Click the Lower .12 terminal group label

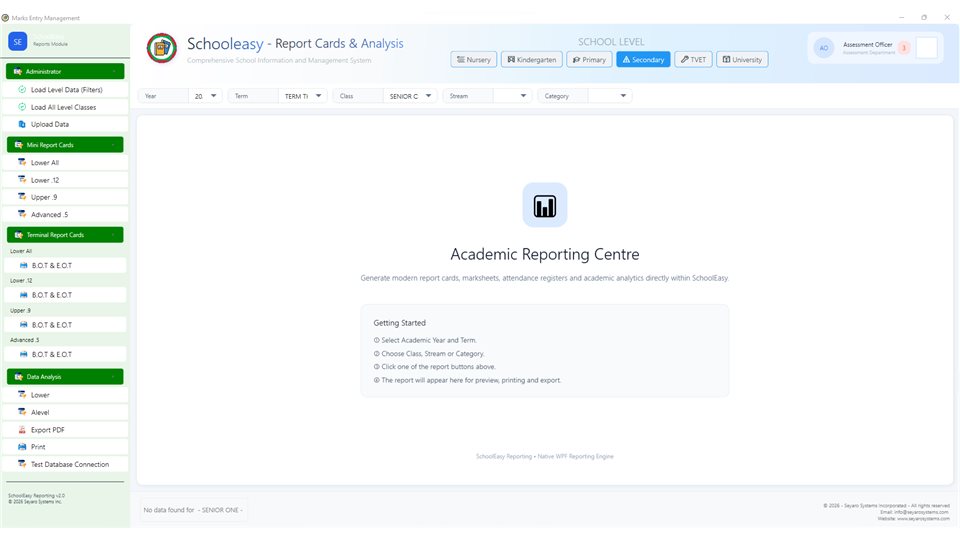click(x=21, y=280)
